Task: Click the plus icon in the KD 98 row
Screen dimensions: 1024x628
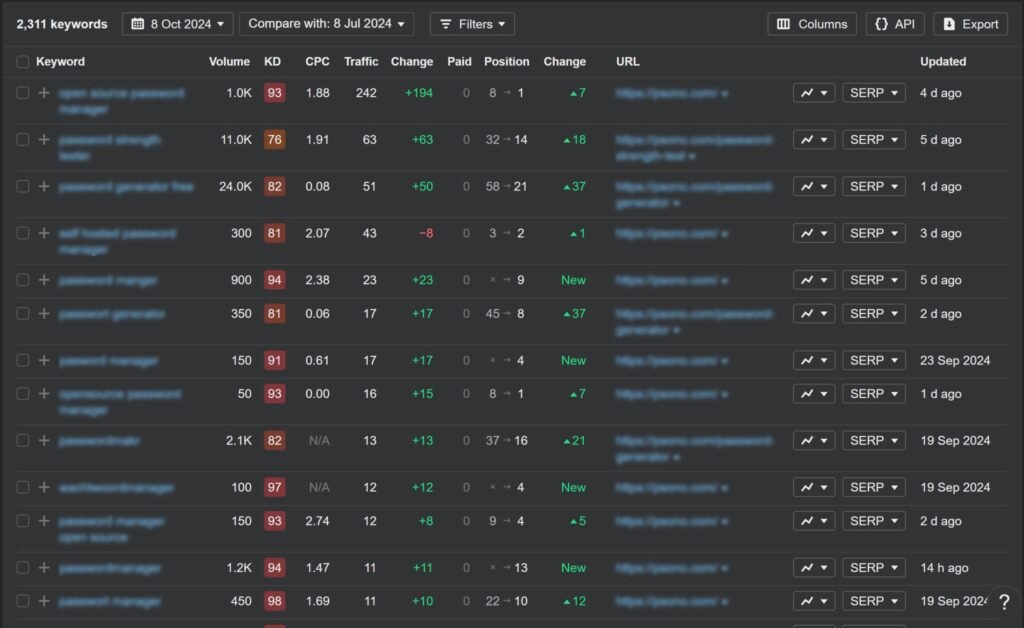Action: pyautogui.click(x=44, y=601)
